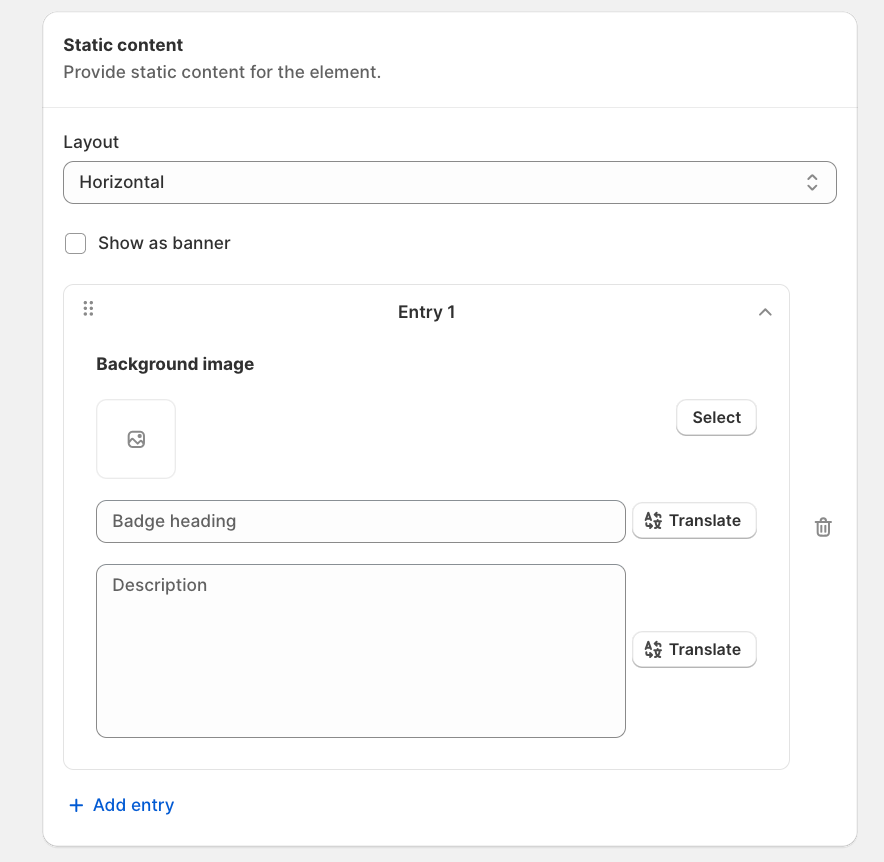This screenshot has height=862, width=884.
Task: Click the image placeholder icon
Action: [x=136, y=439]
